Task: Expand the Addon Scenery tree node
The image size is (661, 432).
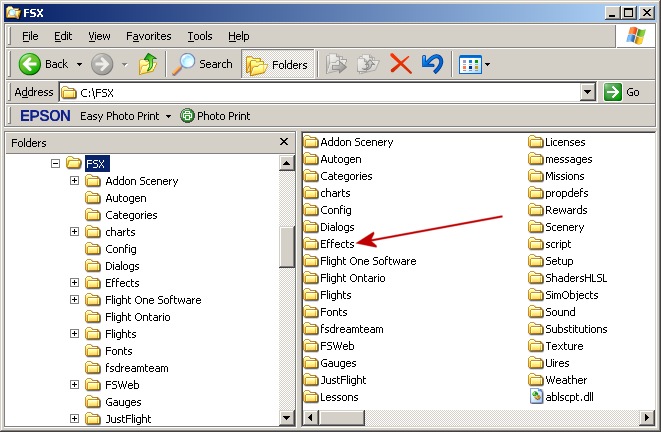Action: coord(75,181)
